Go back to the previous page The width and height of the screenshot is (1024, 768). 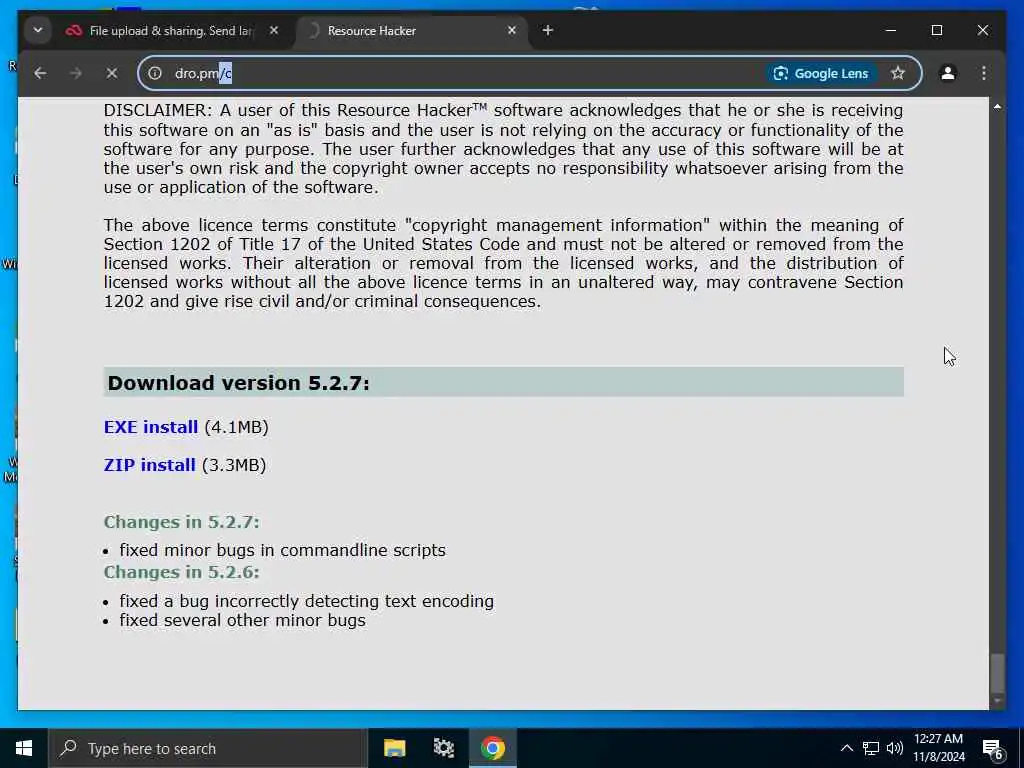[40, 73]
